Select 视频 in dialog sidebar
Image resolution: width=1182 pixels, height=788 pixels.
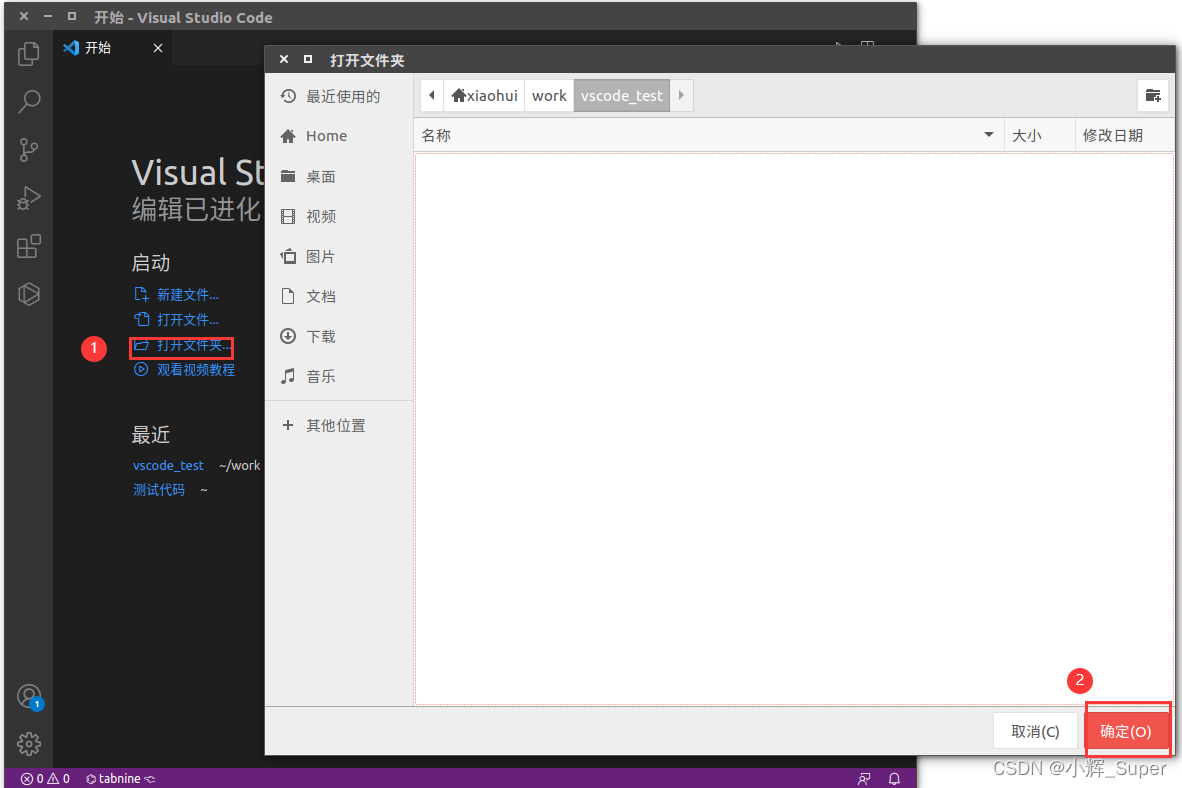click(x=339, y=216)
